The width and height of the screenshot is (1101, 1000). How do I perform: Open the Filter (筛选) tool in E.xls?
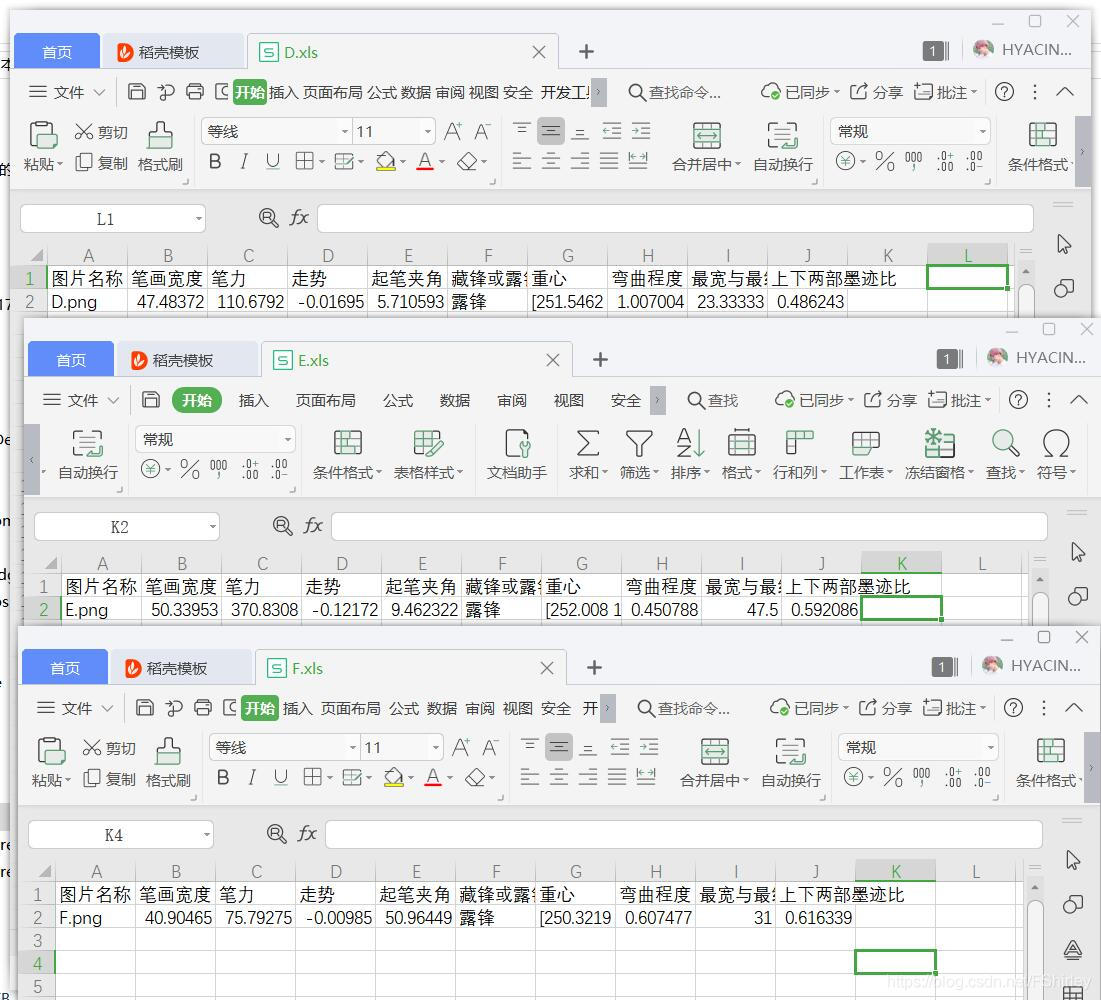[638, 453]
